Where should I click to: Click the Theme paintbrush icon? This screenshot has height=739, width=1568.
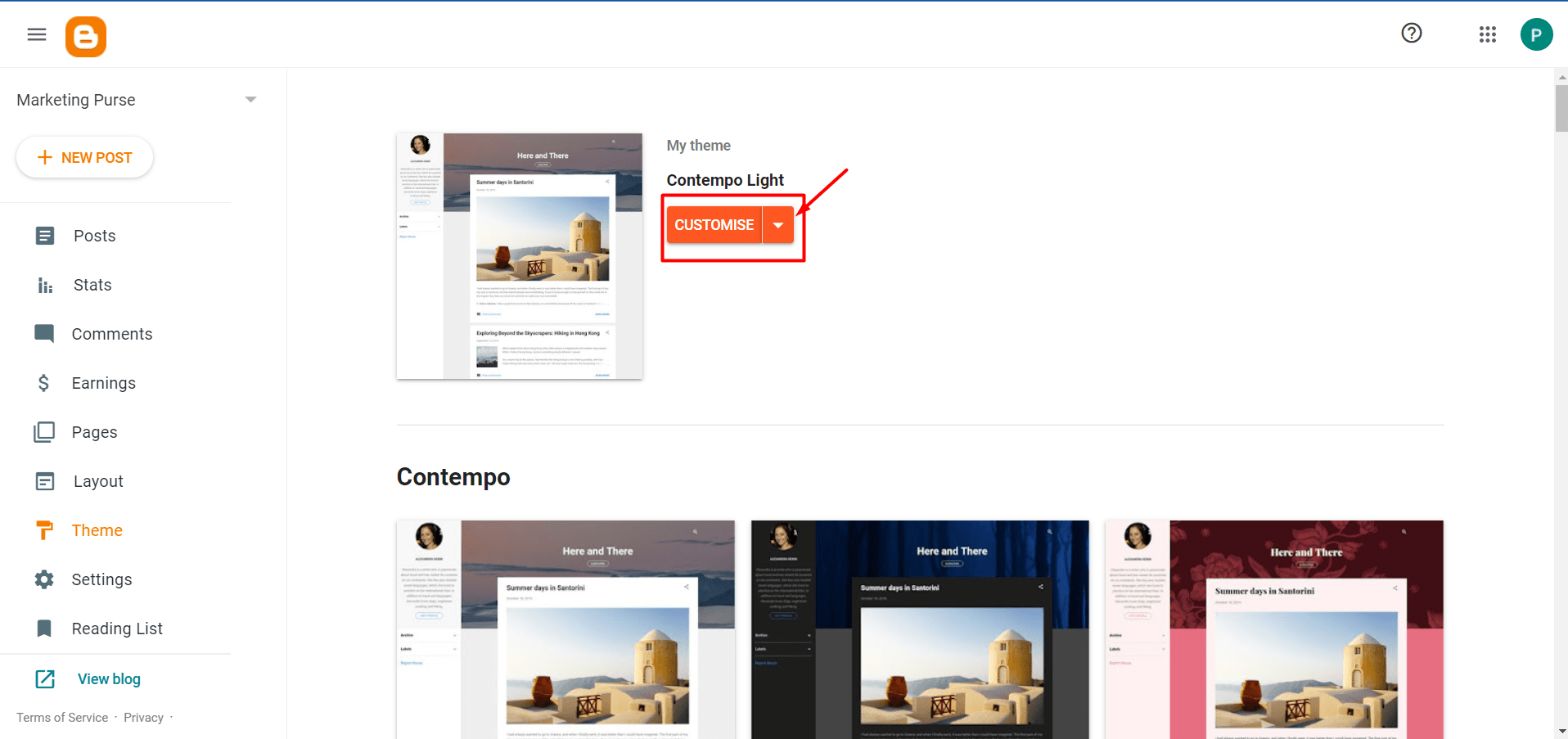pyautogui.click(x=44, y=529)
